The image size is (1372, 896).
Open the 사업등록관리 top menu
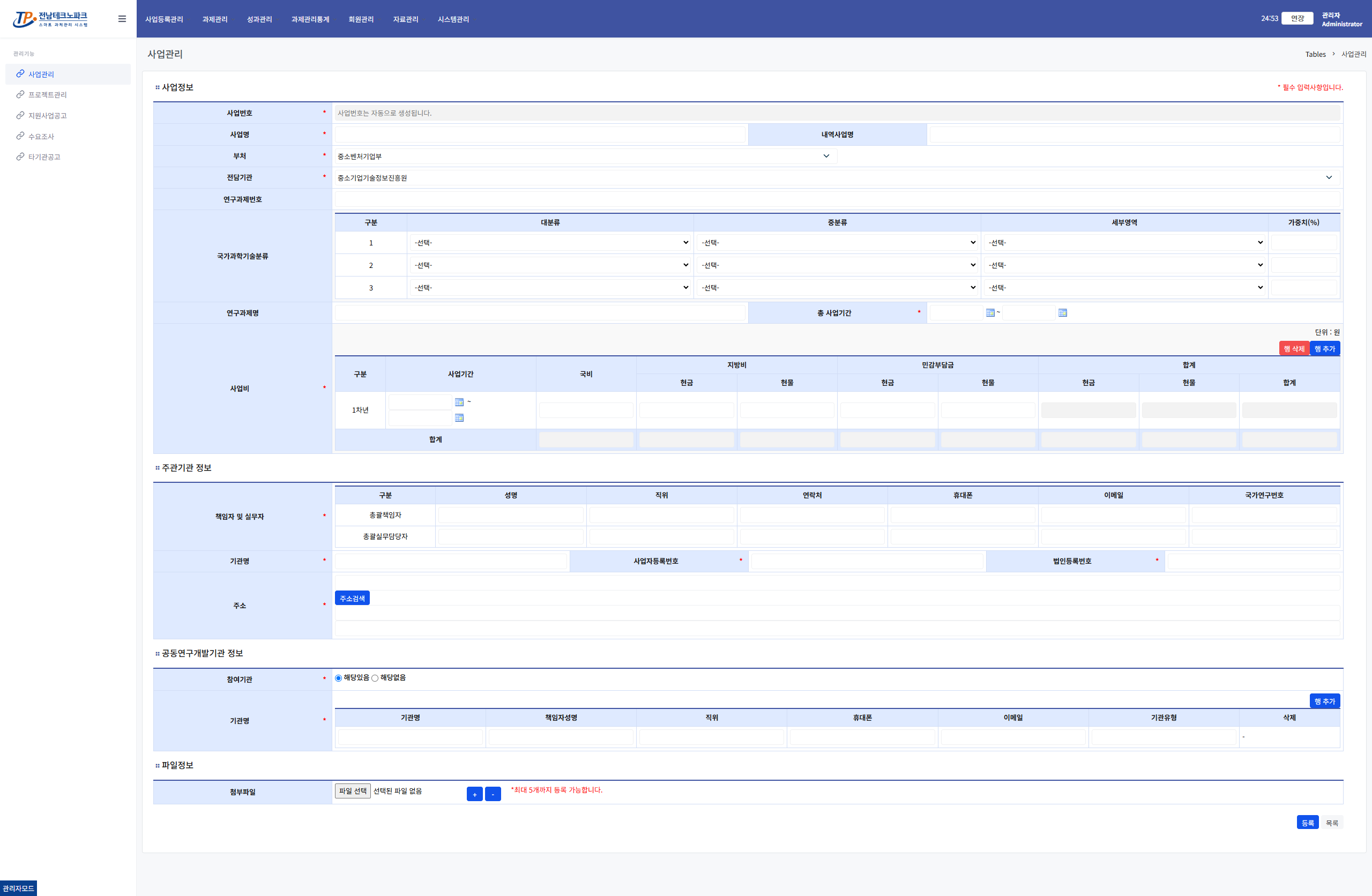[x=165, y=19]
